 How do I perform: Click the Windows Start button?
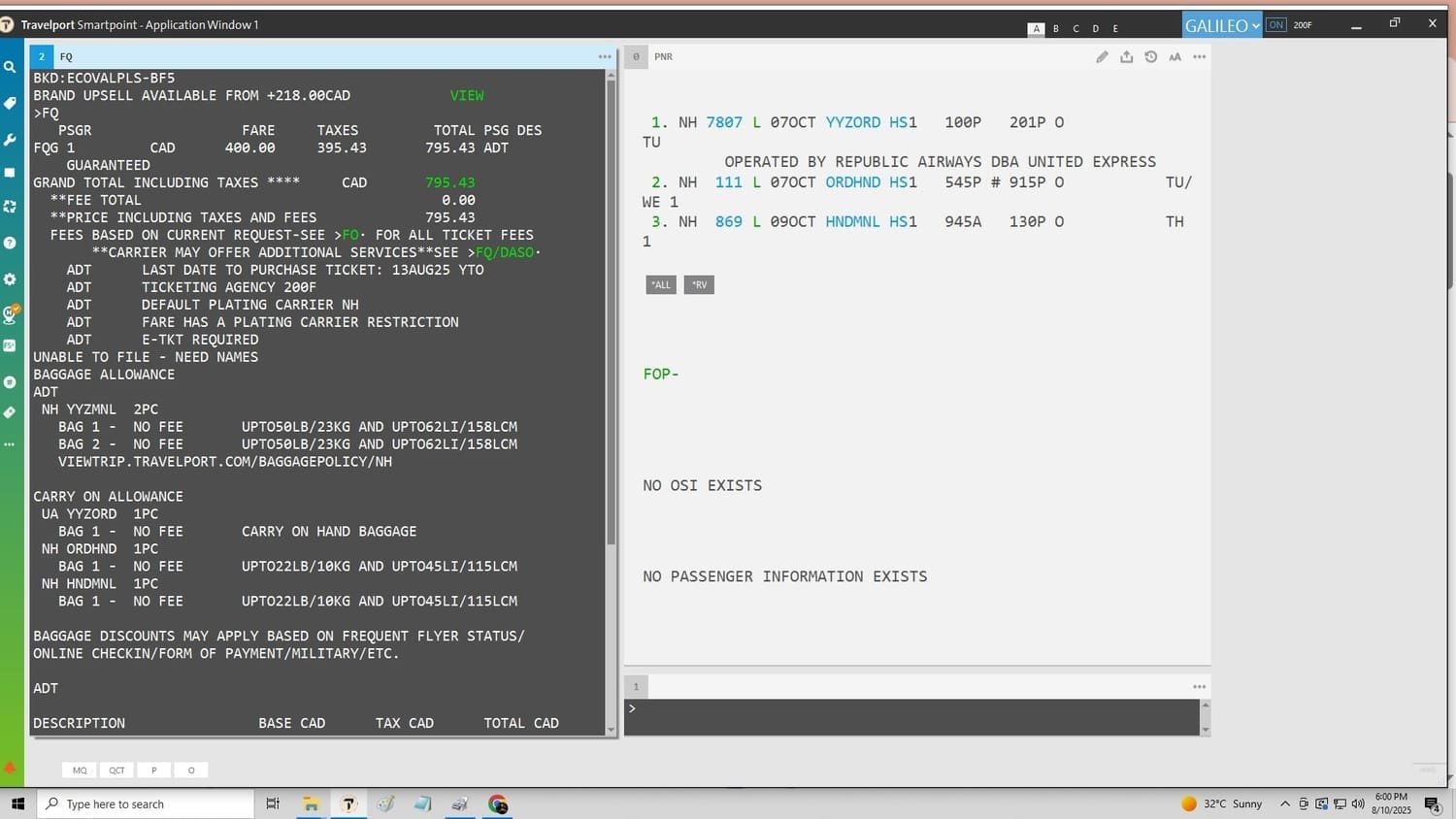17,804
